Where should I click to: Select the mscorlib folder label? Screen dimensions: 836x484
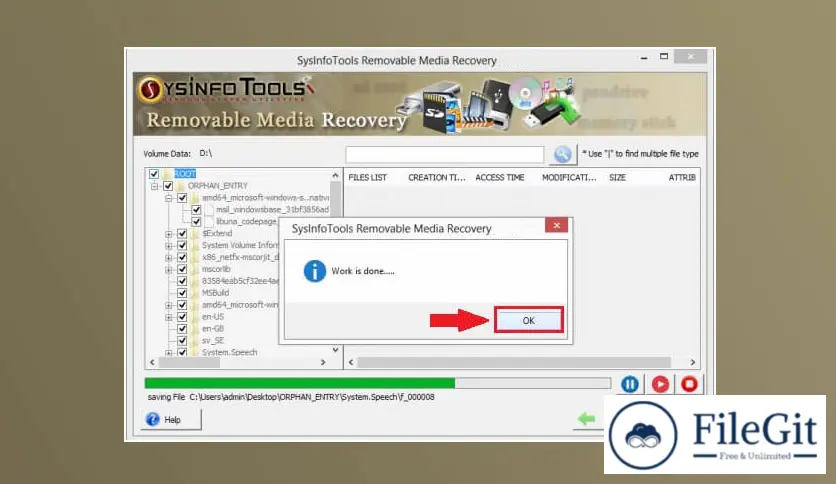[x=216, y=269]
